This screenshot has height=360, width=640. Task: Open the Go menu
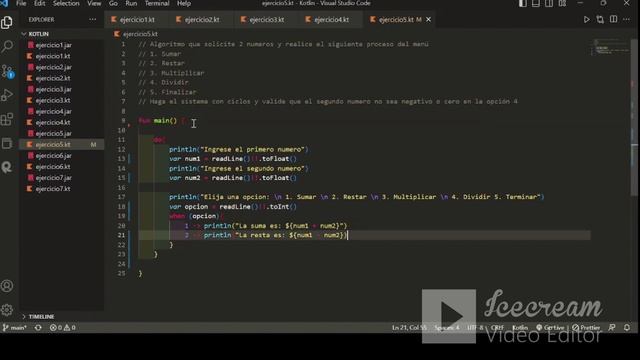click(x=113, y=3)
